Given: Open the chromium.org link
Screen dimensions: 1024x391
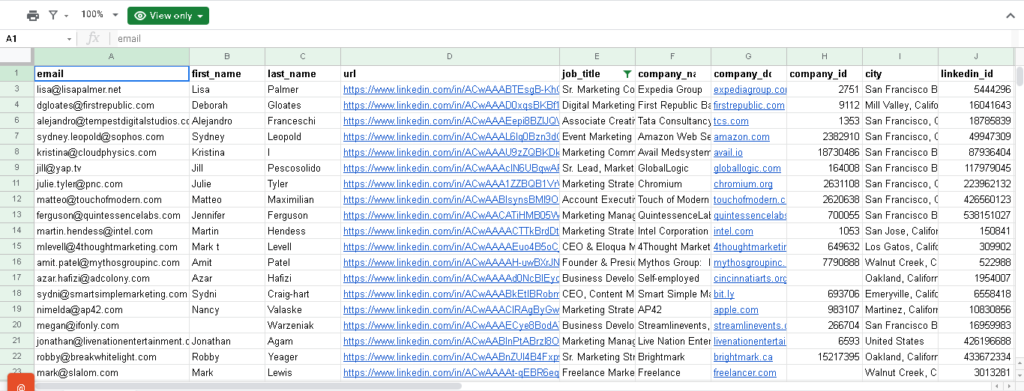Looking at the screenshot, I should coord(743,184).
